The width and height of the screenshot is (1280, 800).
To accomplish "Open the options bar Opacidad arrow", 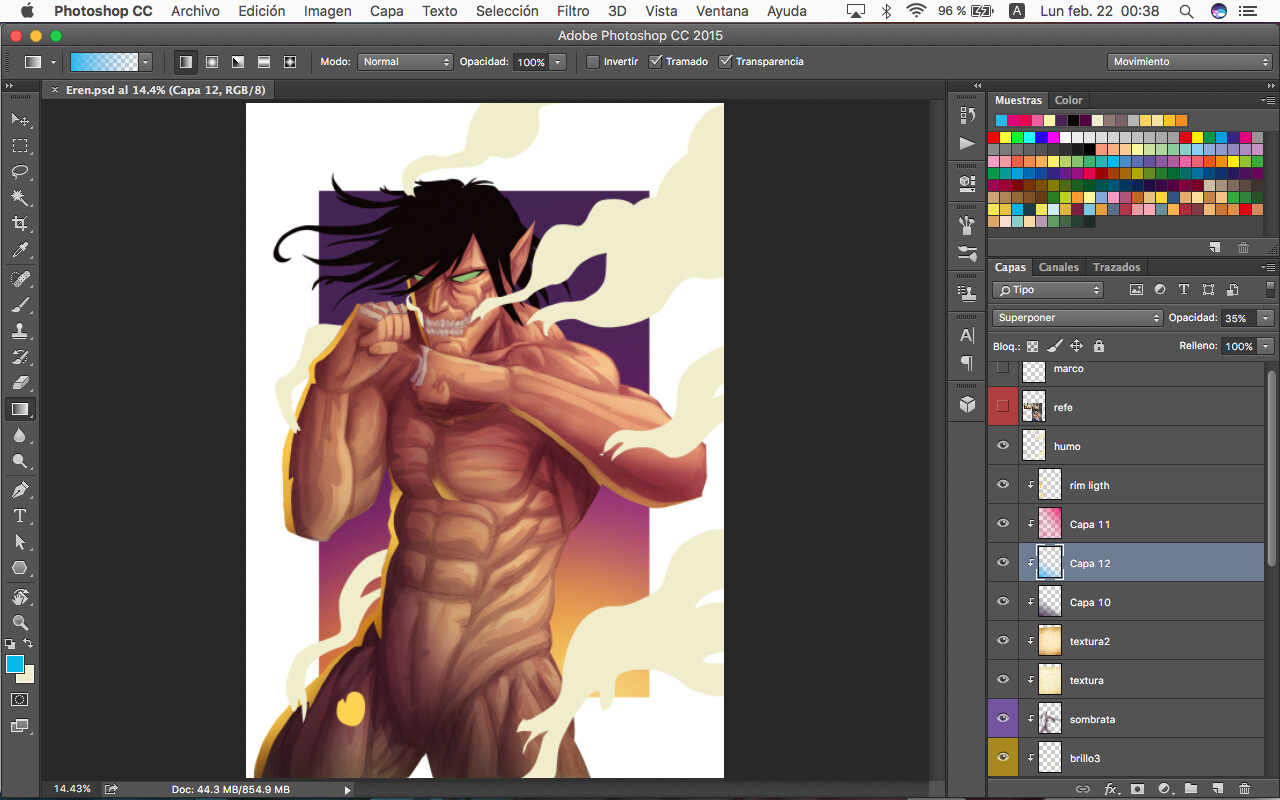I will click(x=558, y=61).
